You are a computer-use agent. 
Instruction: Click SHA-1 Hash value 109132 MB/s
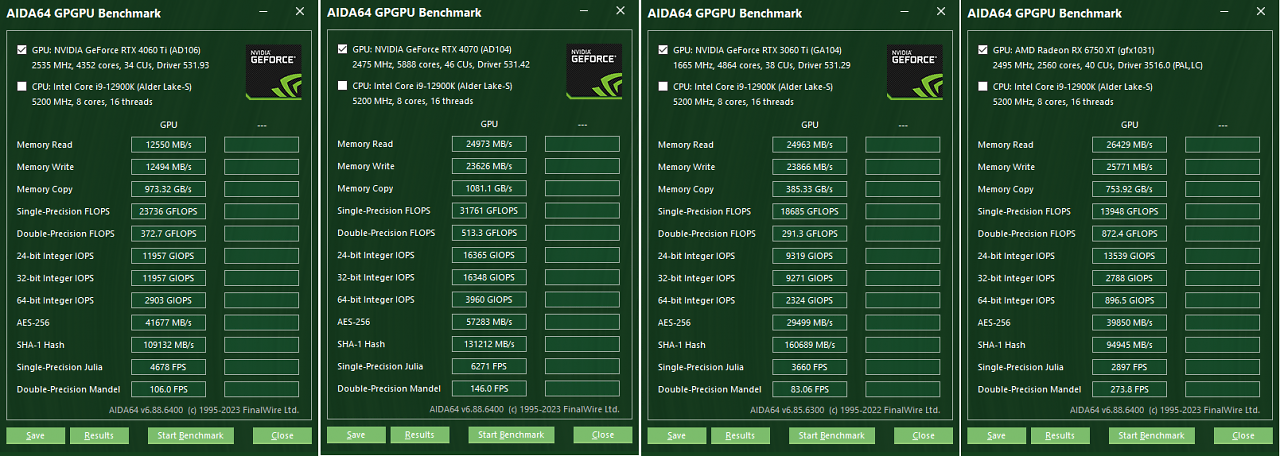[x=168, y=344]
